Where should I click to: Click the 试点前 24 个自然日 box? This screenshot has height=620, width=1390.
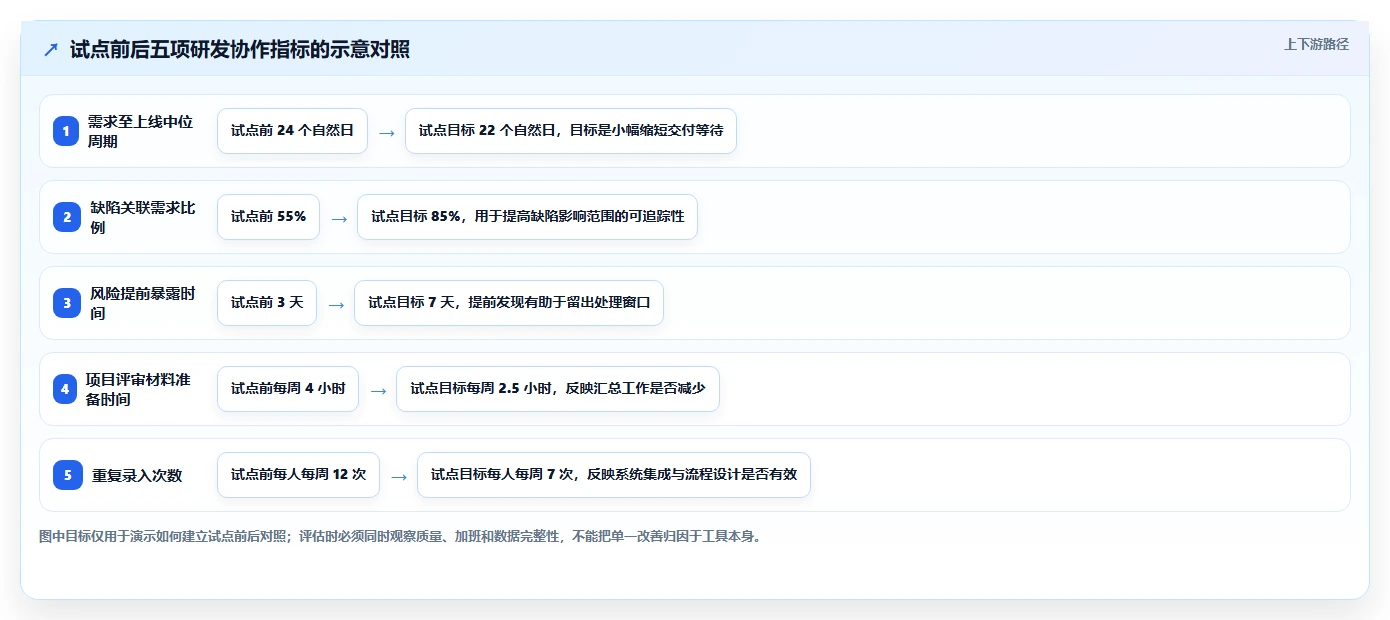(x=292, y=131)
